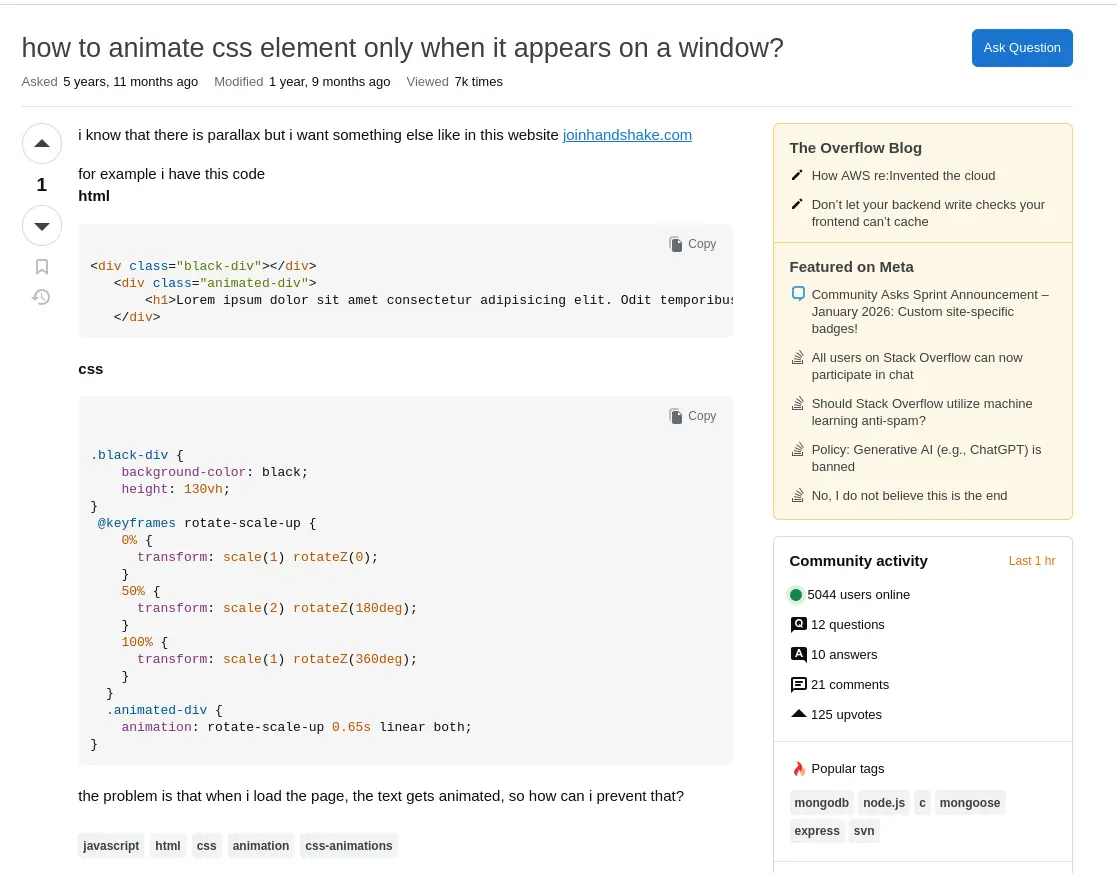Open the joinhandshake.com link
Image resolution: width=1117 pixels, height=873 pixels.
pos(627,135)
